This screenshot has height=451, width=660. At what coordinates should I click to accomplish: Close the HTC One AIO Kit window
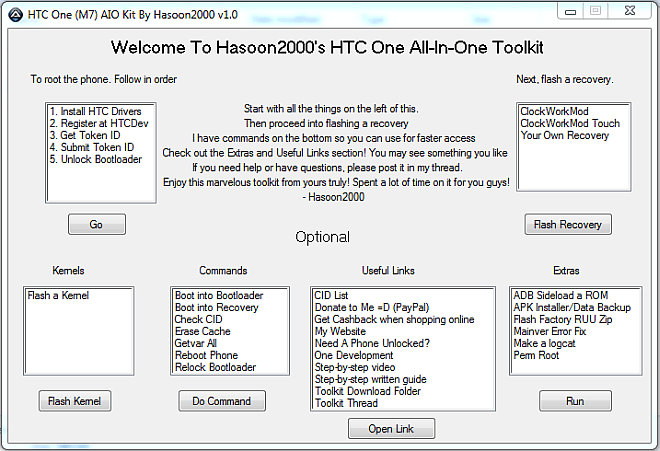click(630, 11)
